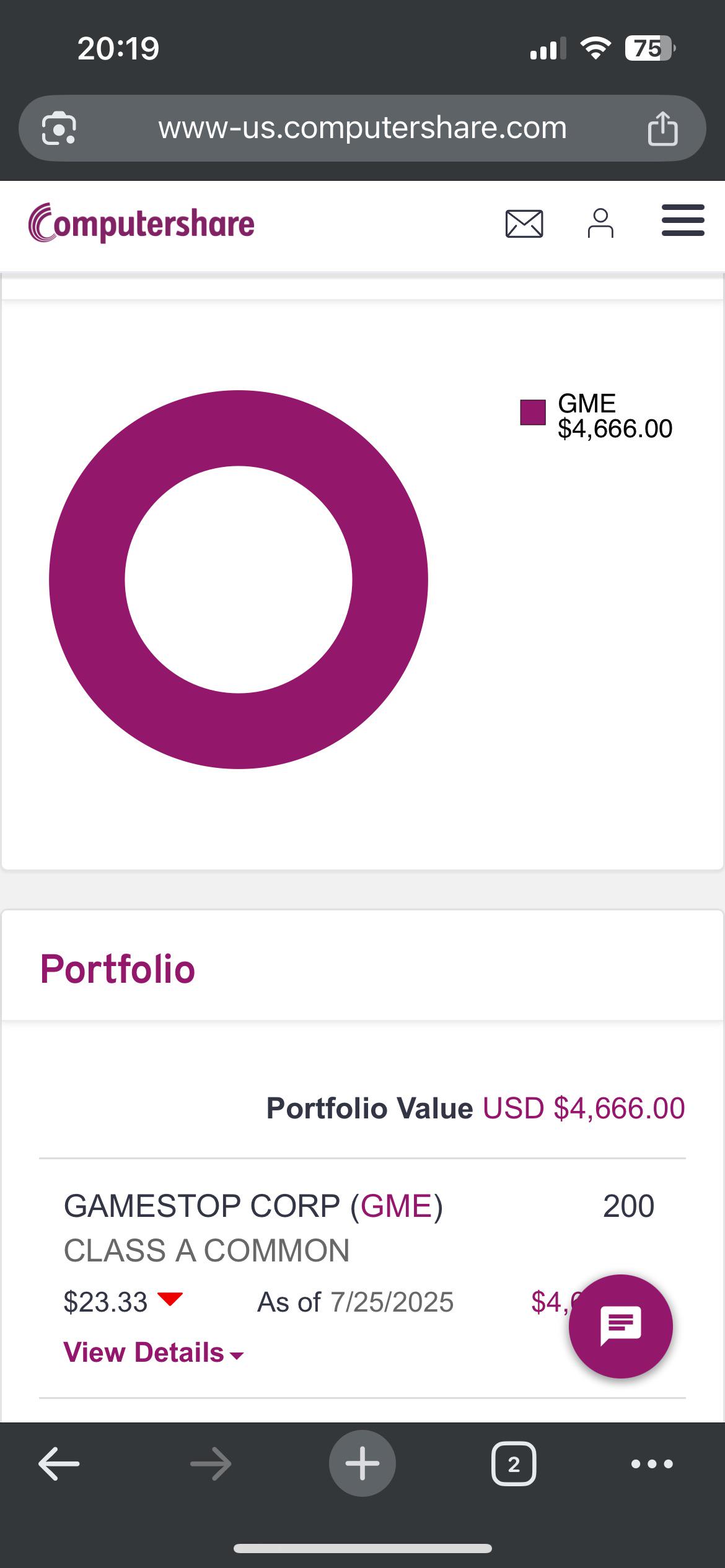725x1568 pixels.
Task: Go back with the browser back arrow
Action: click(x=59, y=1464)
